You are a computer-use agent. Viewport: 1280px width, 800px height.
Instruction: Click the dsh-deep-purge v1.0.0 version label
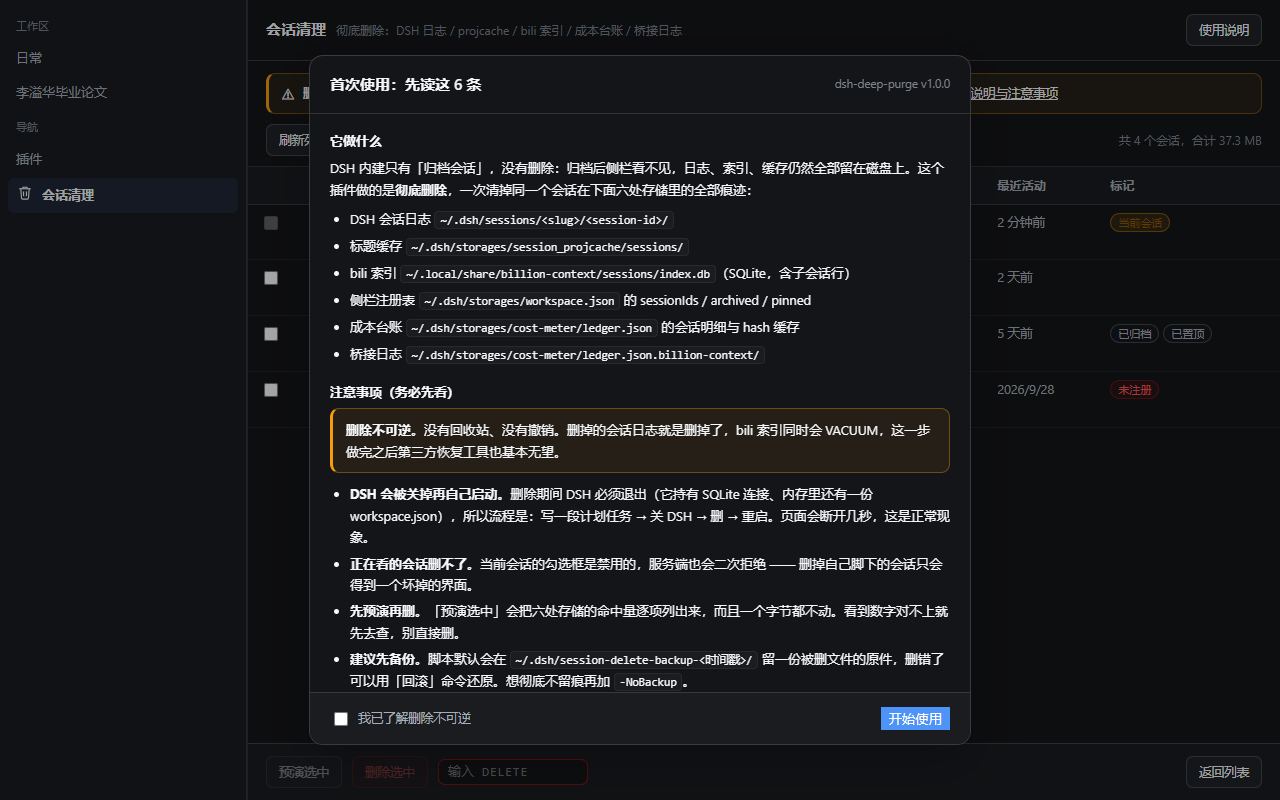pos(892,84)
